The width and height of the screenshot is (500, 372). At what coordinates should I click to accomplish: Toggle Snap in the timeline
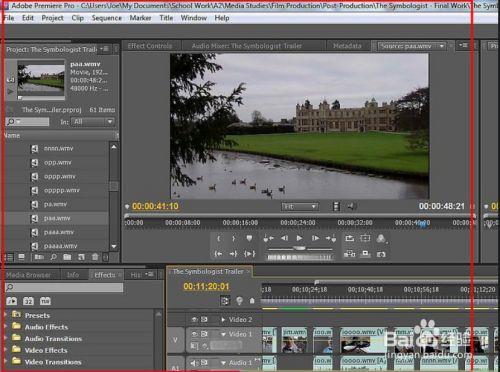pos(225,301)
